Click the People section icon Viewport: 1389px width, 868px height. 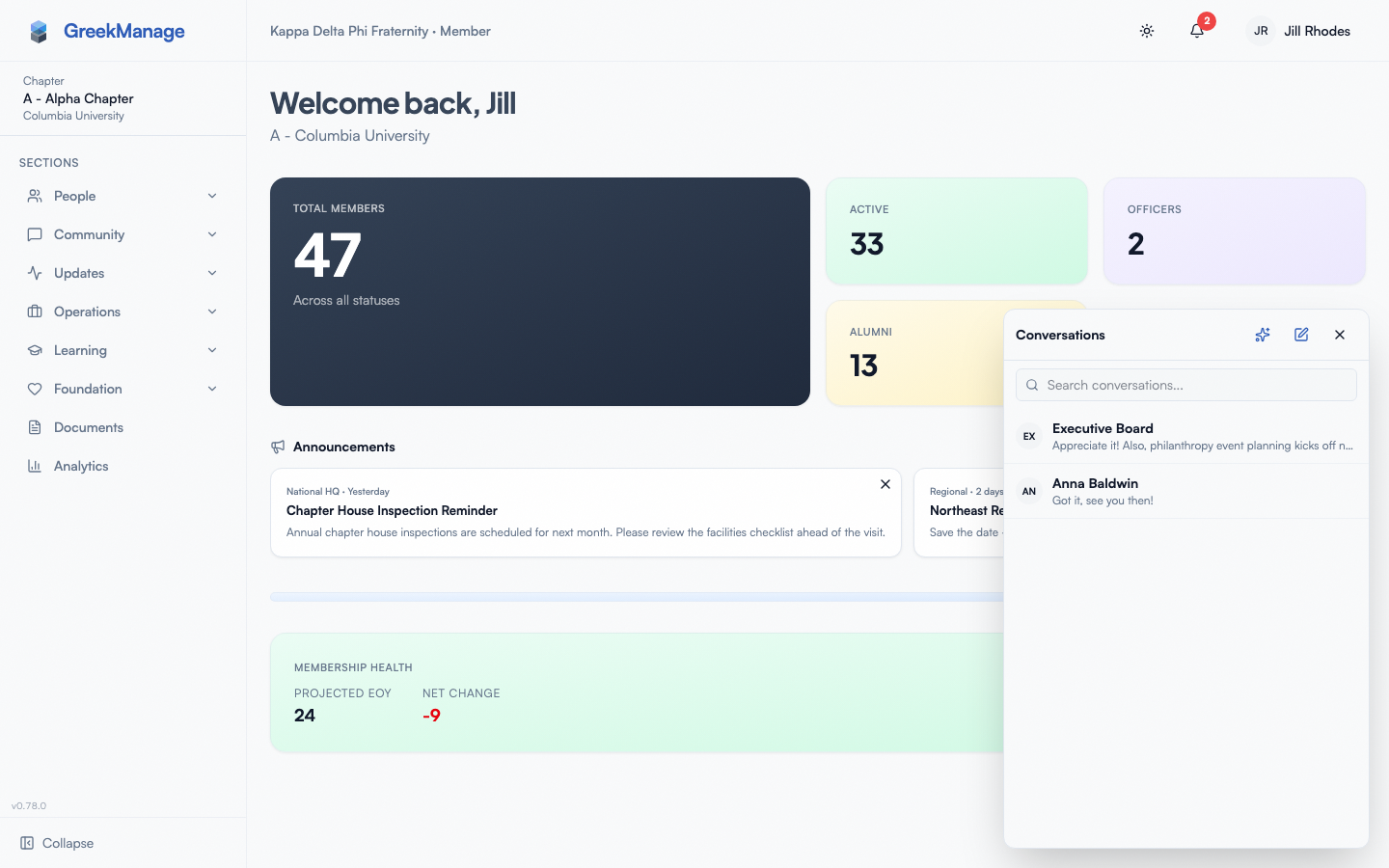(35, 196)
